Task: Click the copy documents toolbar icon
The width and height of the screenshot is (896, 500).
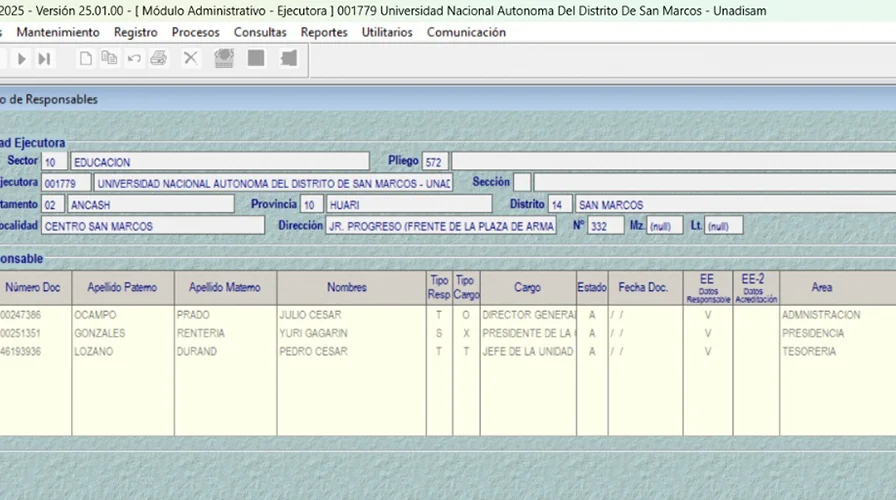Action: [x=109, y=58]
